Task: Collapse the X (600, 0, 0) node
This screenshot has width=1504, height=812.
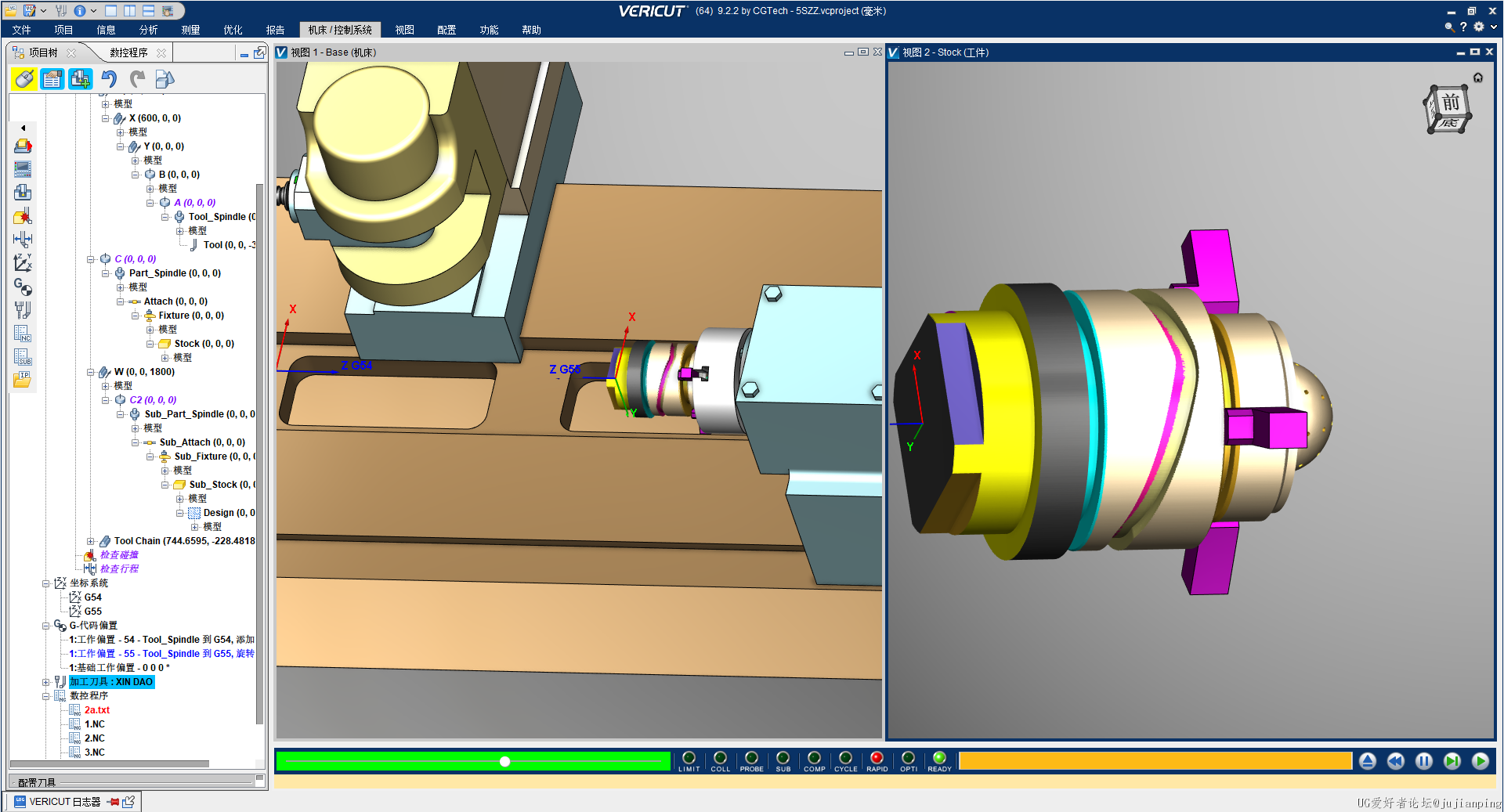Action: 106,118
